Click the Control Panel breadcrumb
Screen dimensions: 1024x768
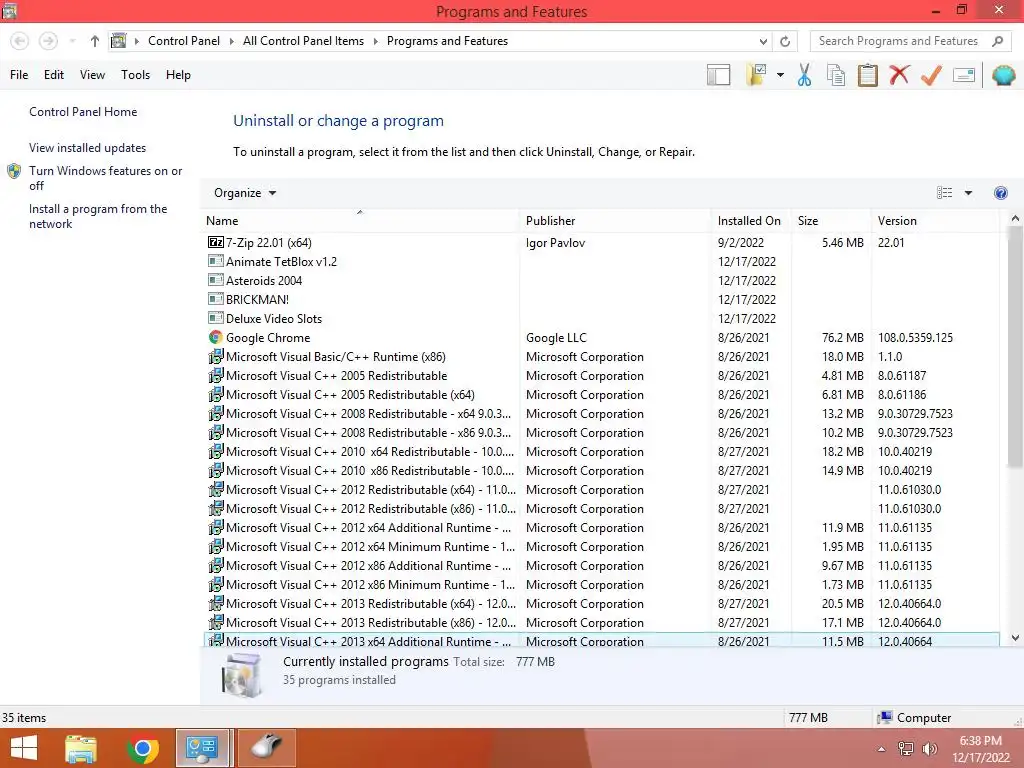(184, 41)
